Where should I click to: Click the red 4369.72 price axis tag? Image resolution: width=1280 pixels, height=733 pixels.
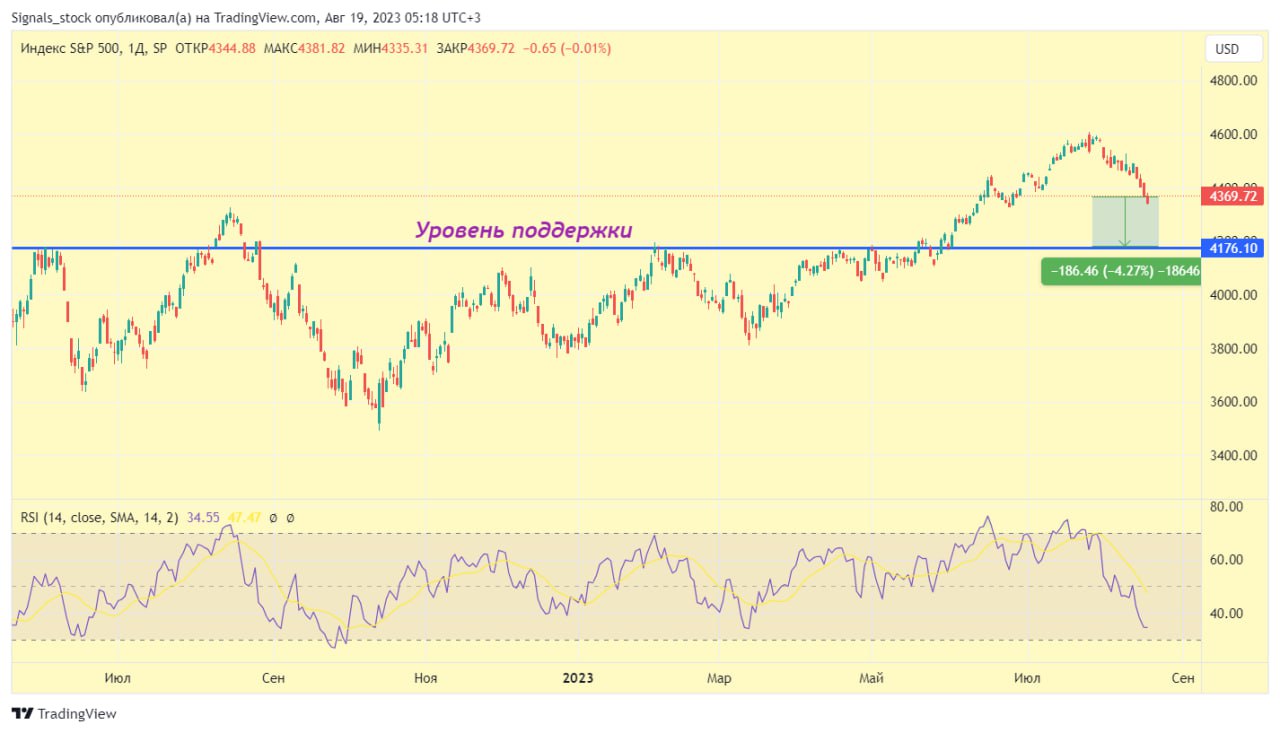click(1233, 197)
